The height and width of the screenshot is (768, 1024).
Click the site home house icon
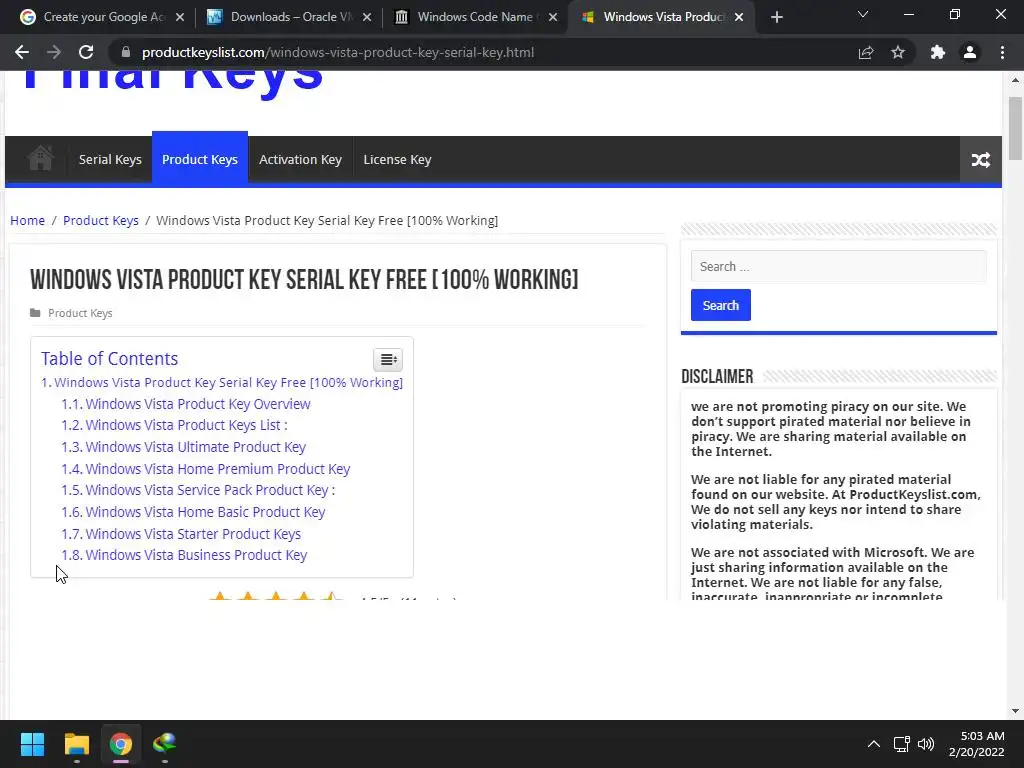pyautogui.click(x=40, y=159)
